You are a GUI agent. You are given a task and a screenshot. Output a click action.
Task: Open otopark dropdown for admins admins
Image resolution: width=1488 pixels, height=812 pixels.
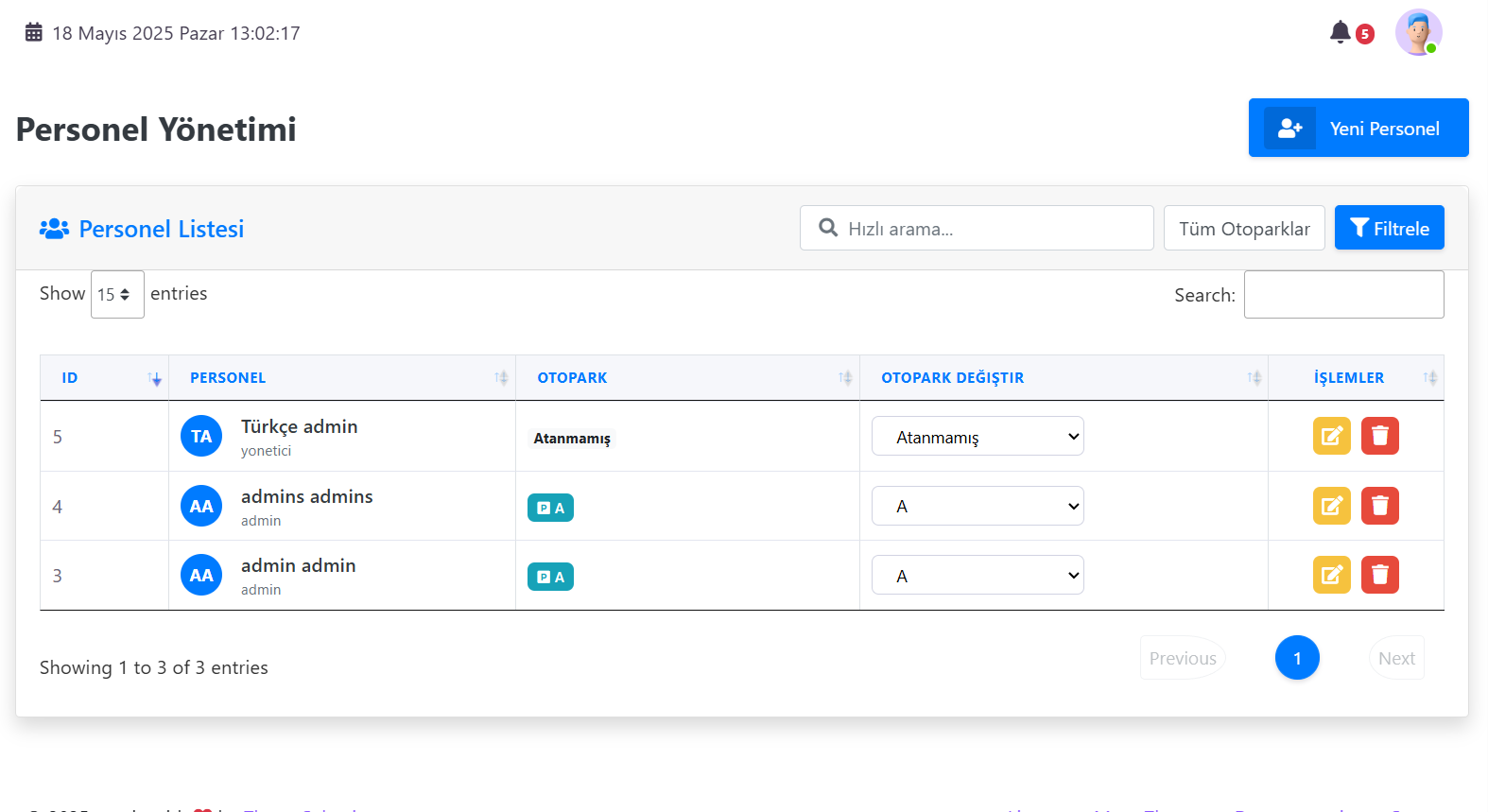tap(978, 506)
